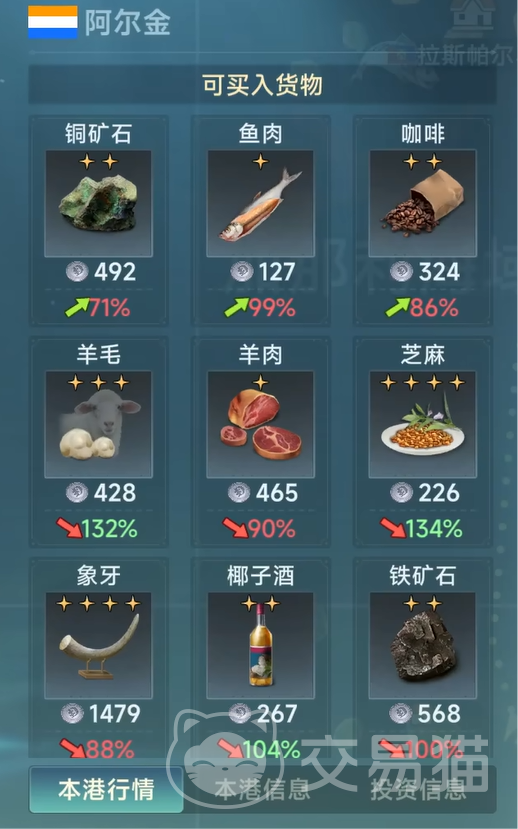This screenshot has height=829, width=518.
Task: Choose the coffee (咖啡) beans item image
Action: click(x=423, y=204)
